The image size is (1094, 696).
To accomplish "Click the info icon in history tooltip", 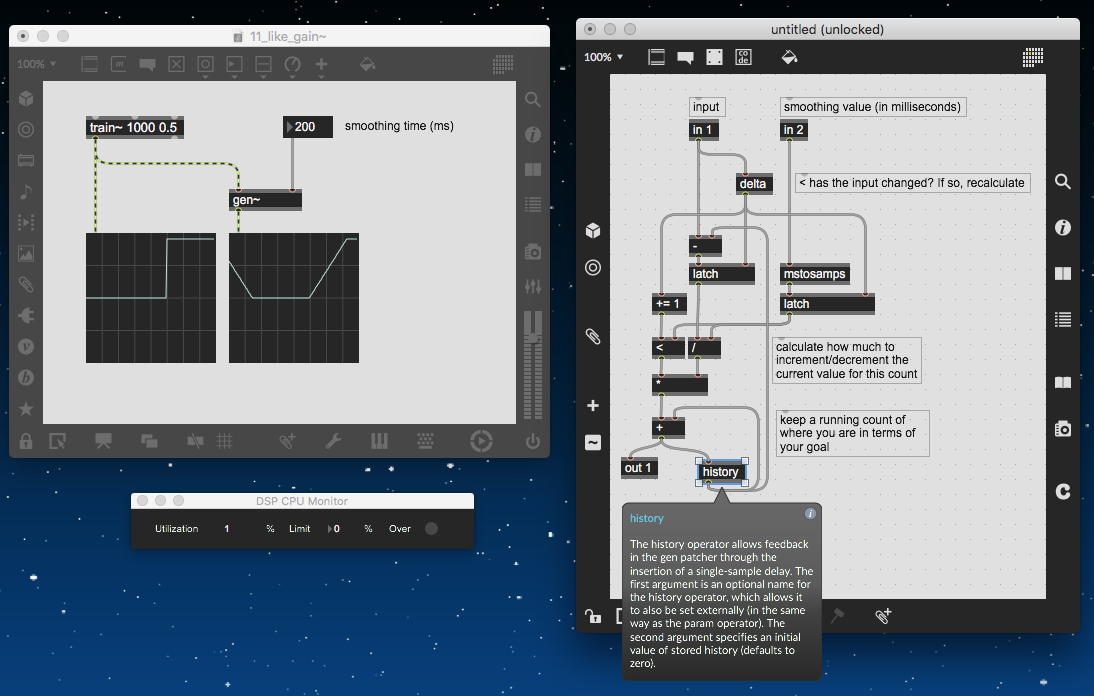I will click(x=810, y=513).
